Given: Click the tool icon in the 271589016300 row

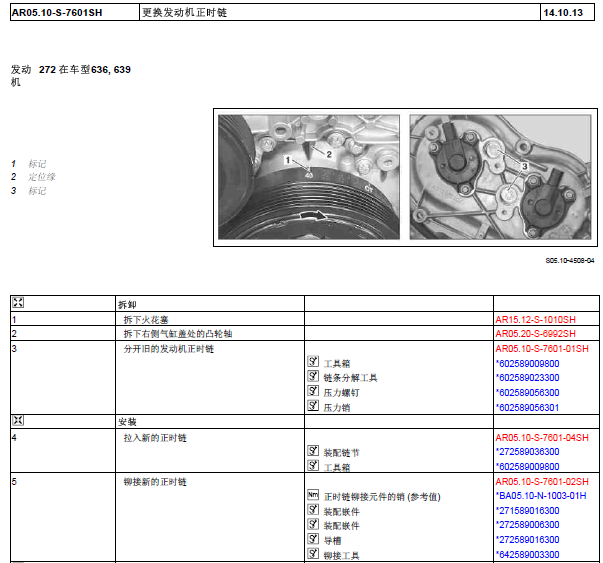Looking at the screenshot, I should [313, 510].
